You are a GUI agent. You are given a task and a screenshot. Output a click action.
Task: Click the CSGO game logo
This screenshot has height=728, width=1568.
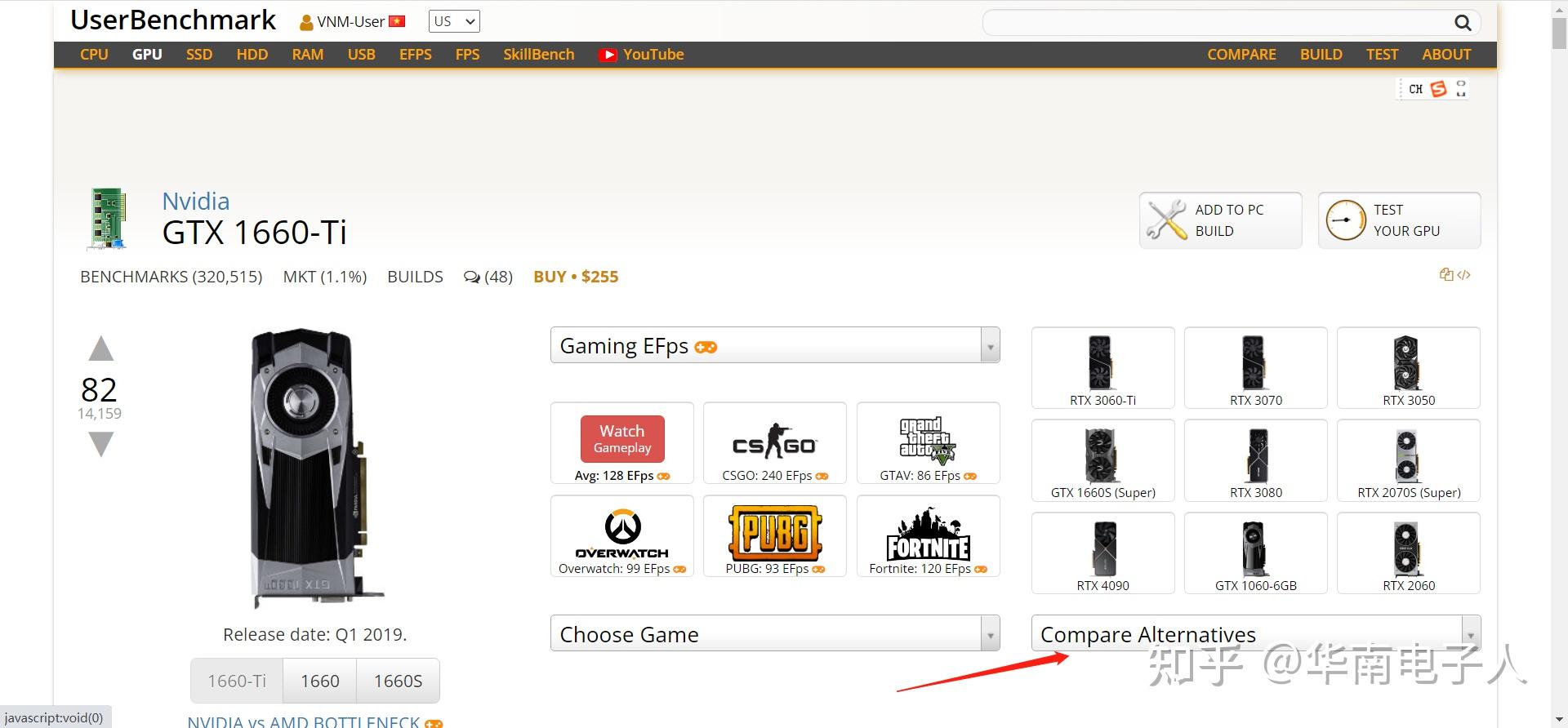[774, 442]
